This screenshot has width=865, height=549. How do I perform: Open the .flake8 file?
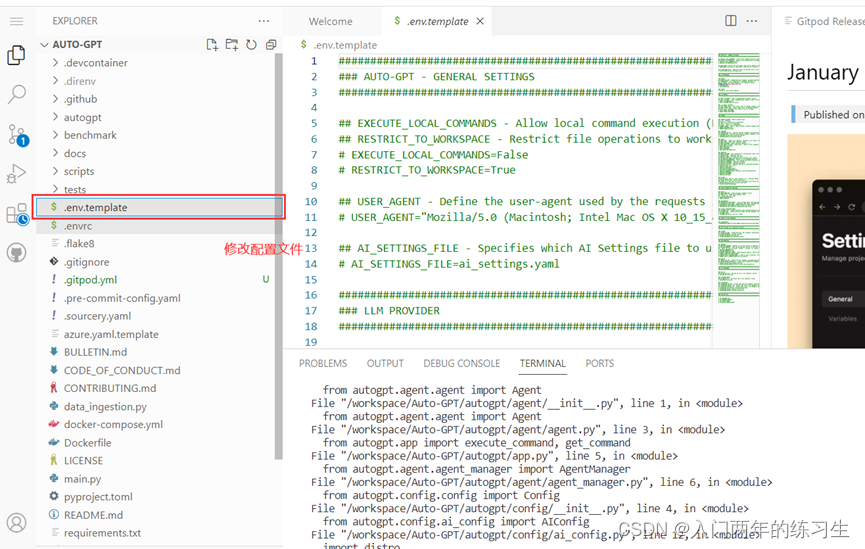156,244
